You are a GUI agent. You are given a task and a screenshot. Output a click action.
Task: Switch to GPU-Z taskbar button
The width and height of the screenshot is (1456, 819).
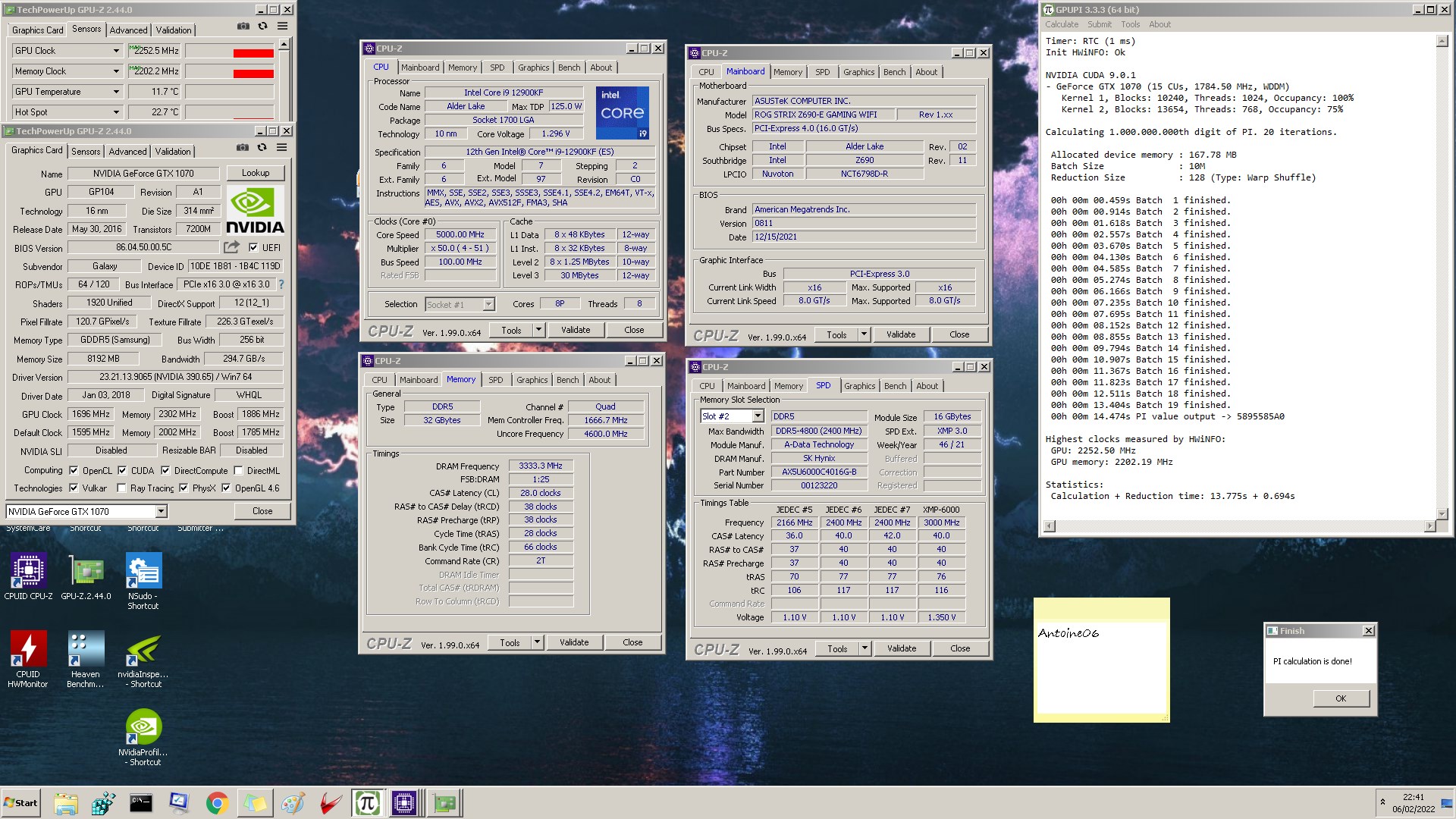coord(445,803)
